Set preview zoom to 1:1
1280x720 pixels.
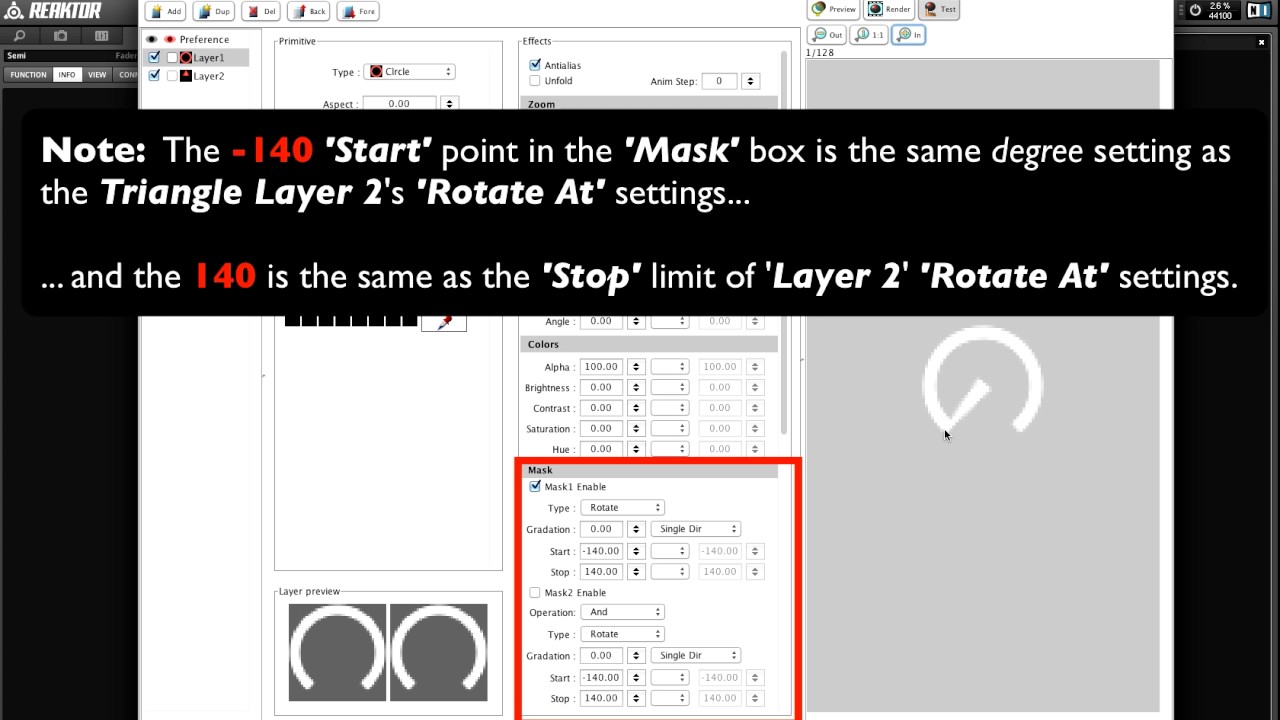click(x=868, y=34)
